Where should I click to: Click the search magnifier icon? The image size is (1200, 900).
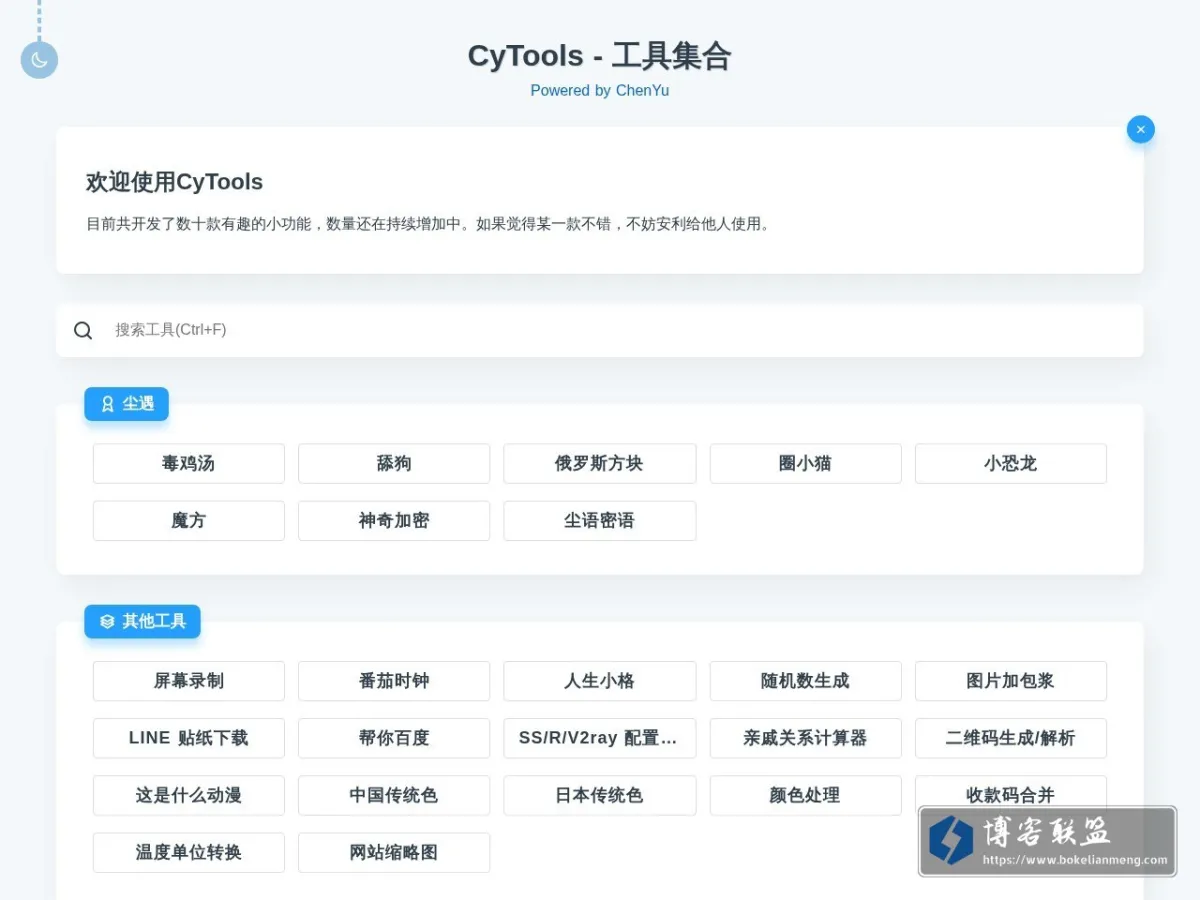[x=83, y=330]
